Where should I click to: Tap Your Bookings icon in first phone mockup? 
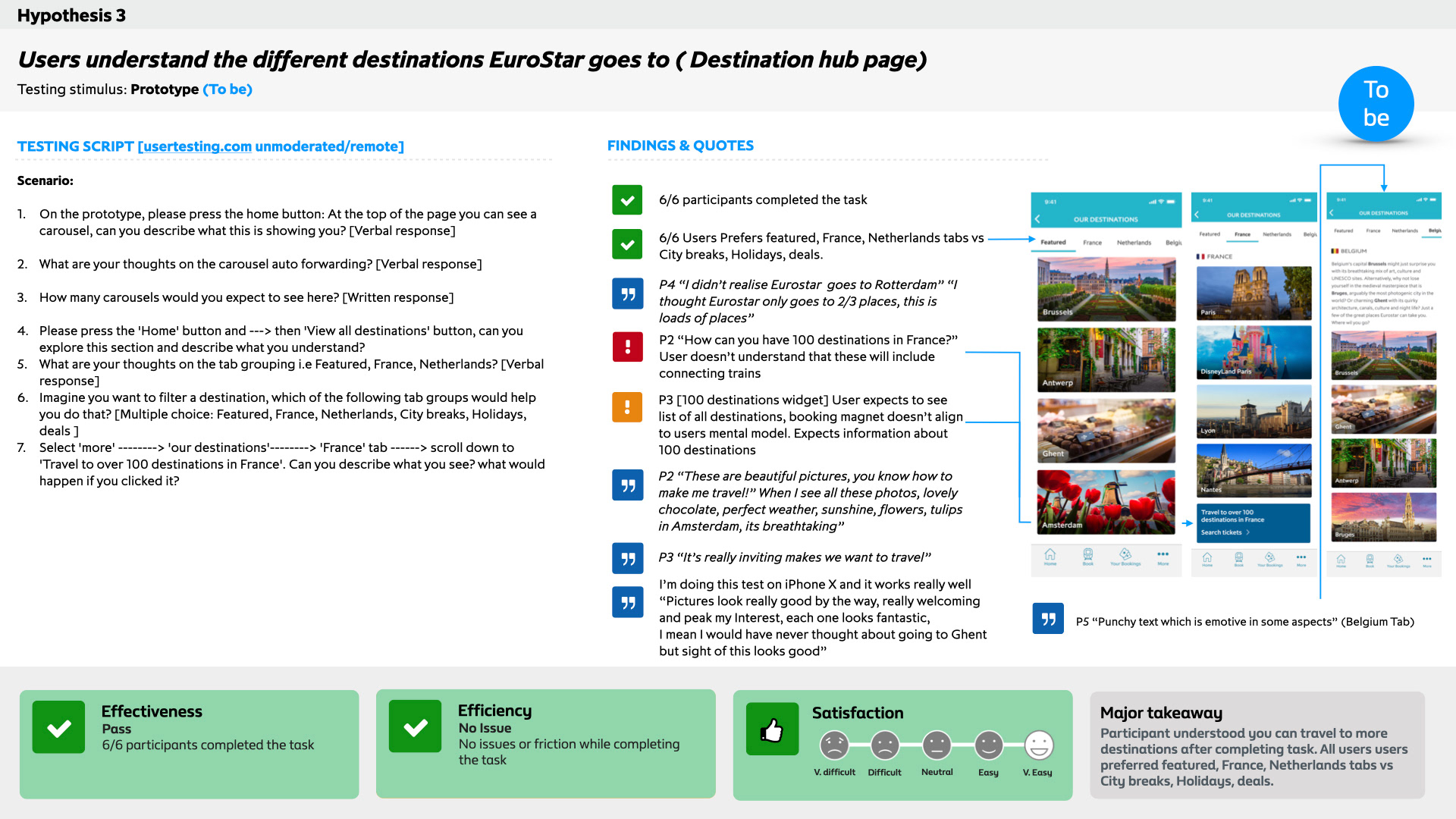pyautogui.click(x=1125, y=556)
